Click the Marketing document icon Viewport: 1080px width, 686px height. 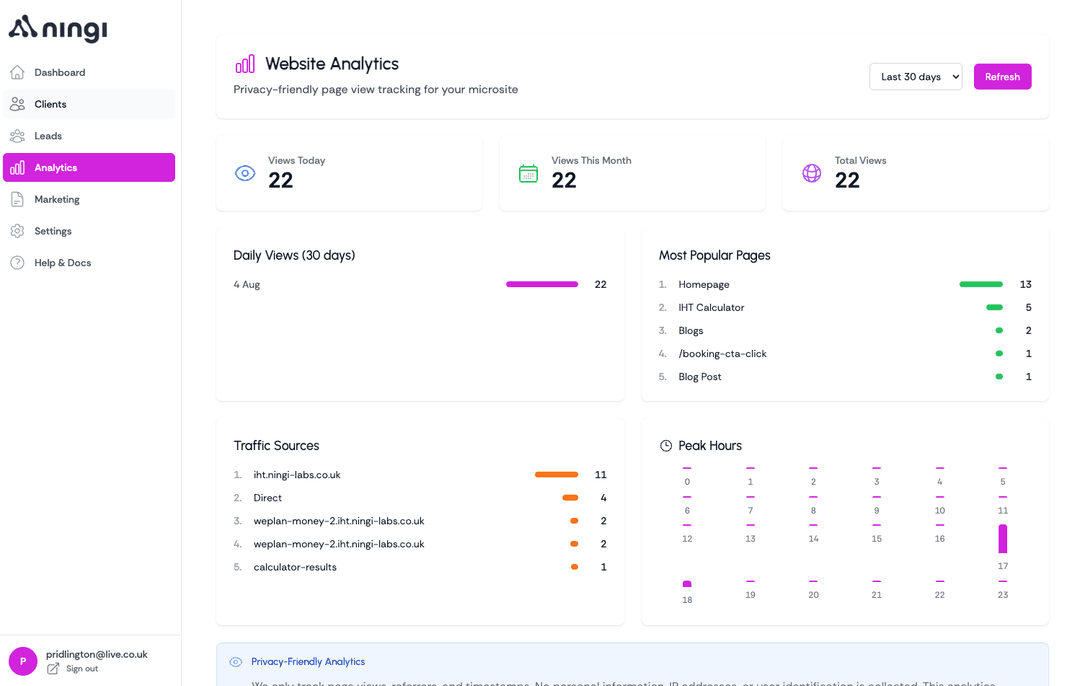point(16,199)
